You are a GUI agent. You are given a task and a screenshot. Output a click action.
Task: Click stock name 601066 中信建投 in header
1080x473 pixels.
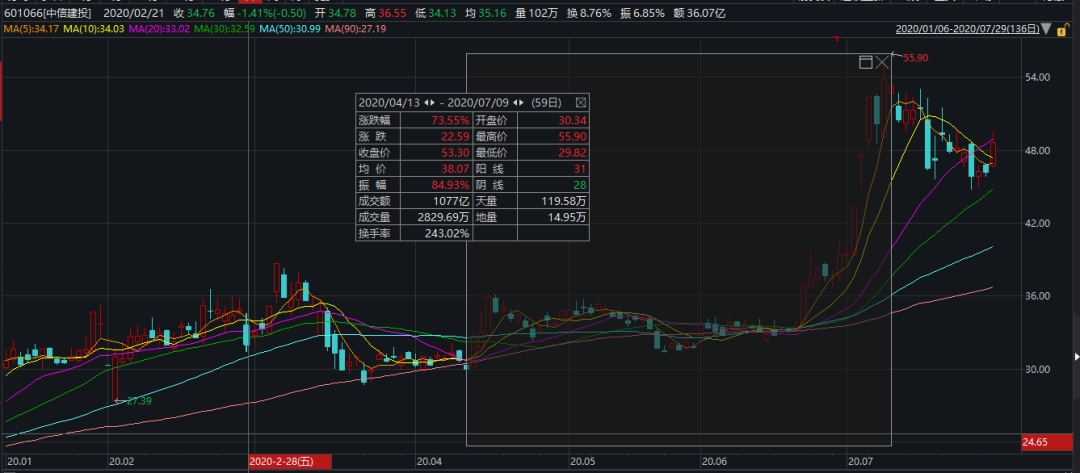tap(48, 12)
